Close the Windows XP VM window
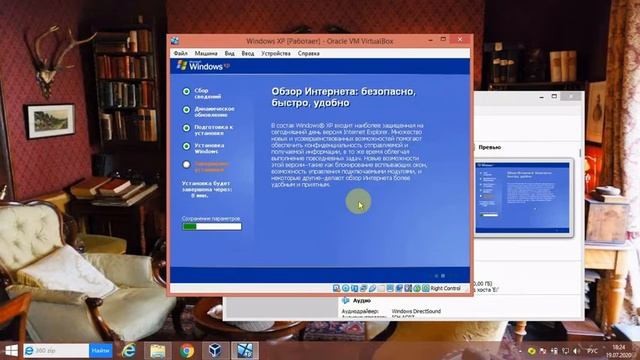Viewport: 640px width, 360px height. click(x=460, y=39)
